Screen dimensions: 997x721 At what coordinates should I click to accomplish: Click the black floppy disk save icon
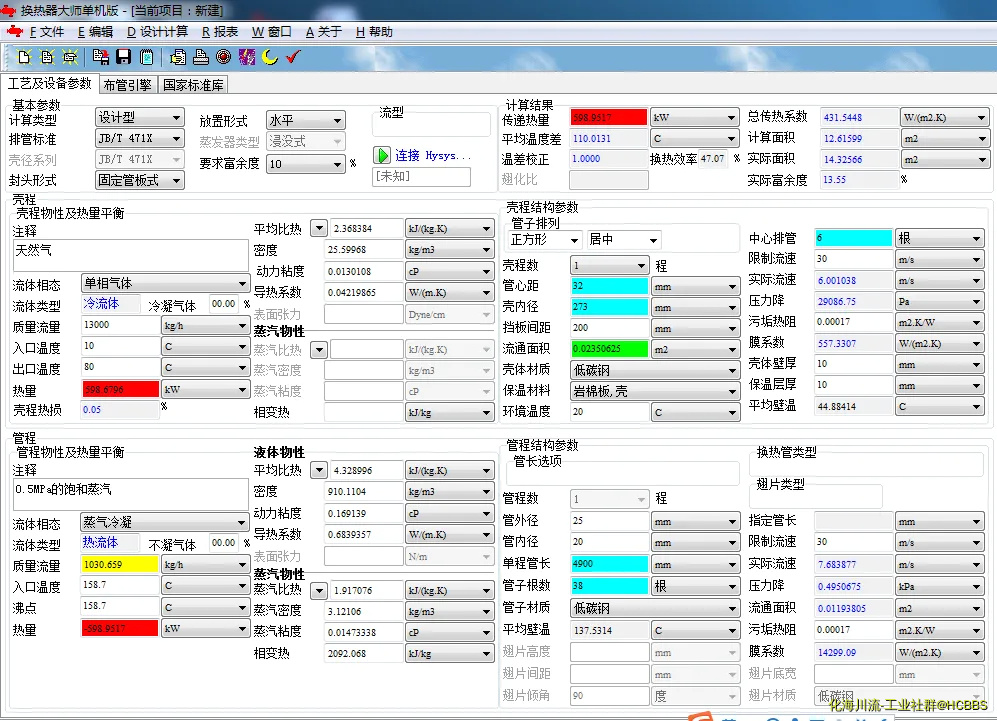(x=123, y=57)
